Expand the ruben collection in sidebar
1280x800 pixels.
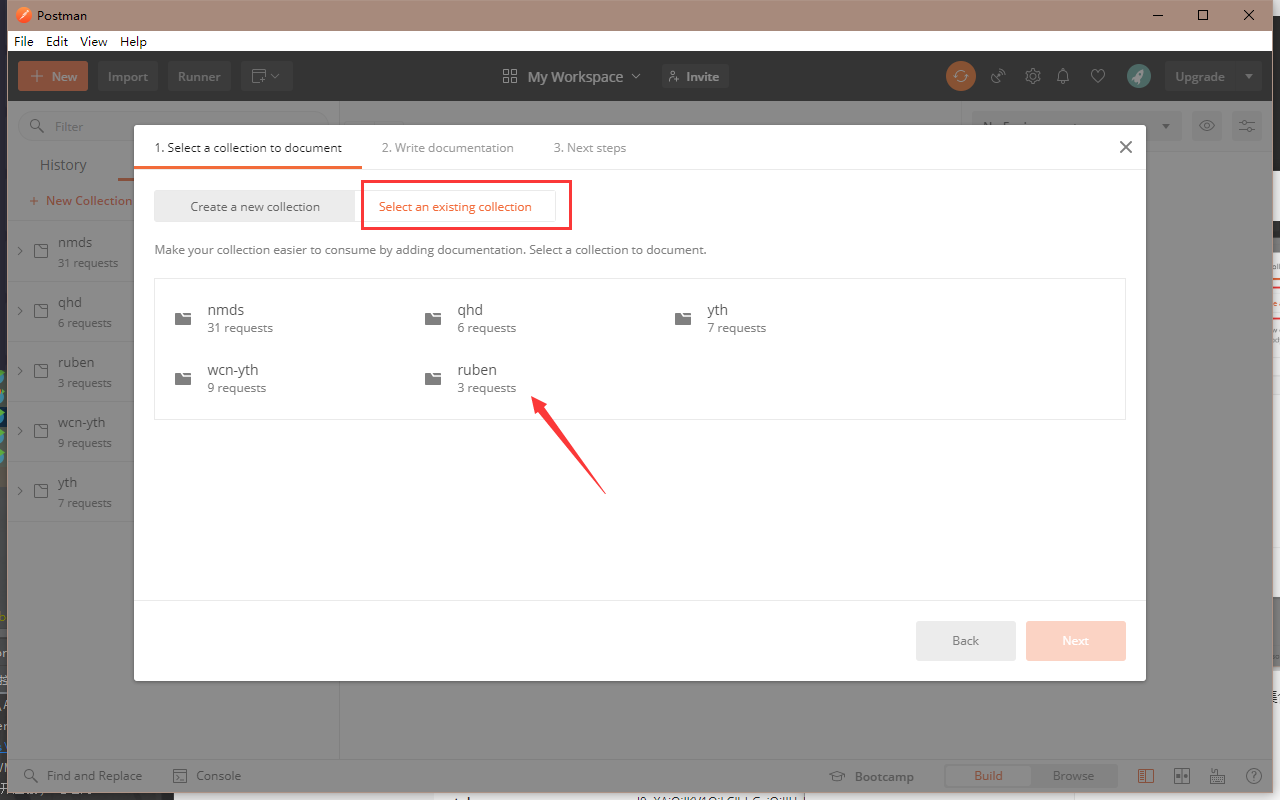20,371
